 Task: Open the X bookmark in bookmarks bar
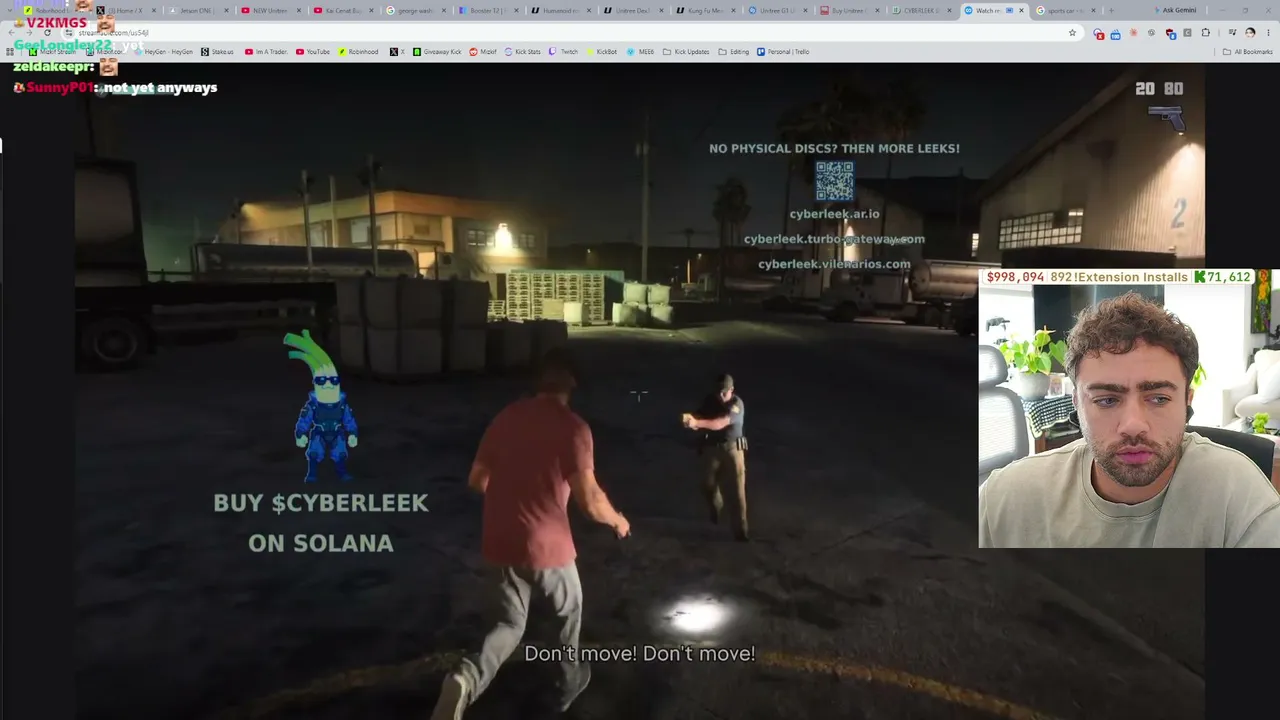397,52
